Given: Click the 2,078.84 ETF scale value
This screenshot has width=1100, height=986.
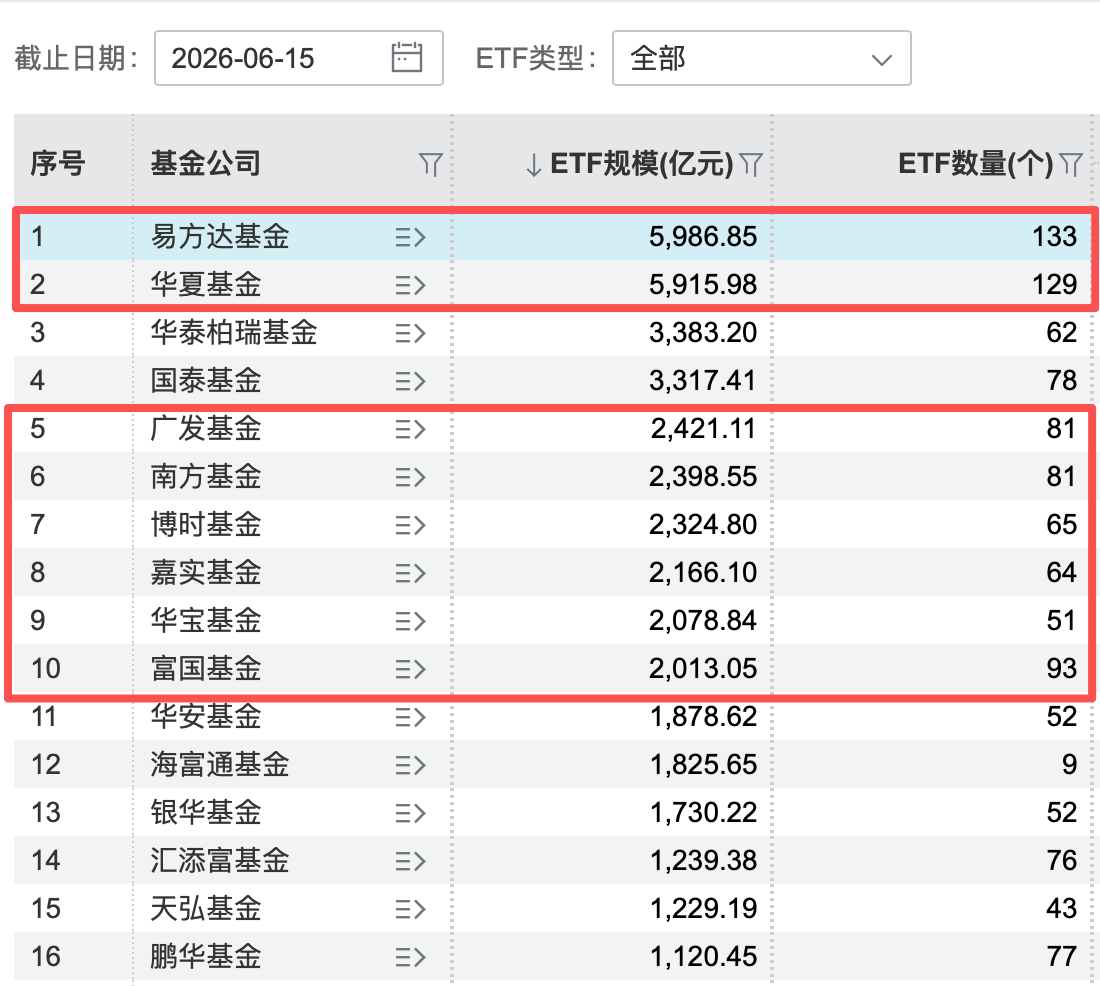Looking at the screenshot, I should pos(703,620).
